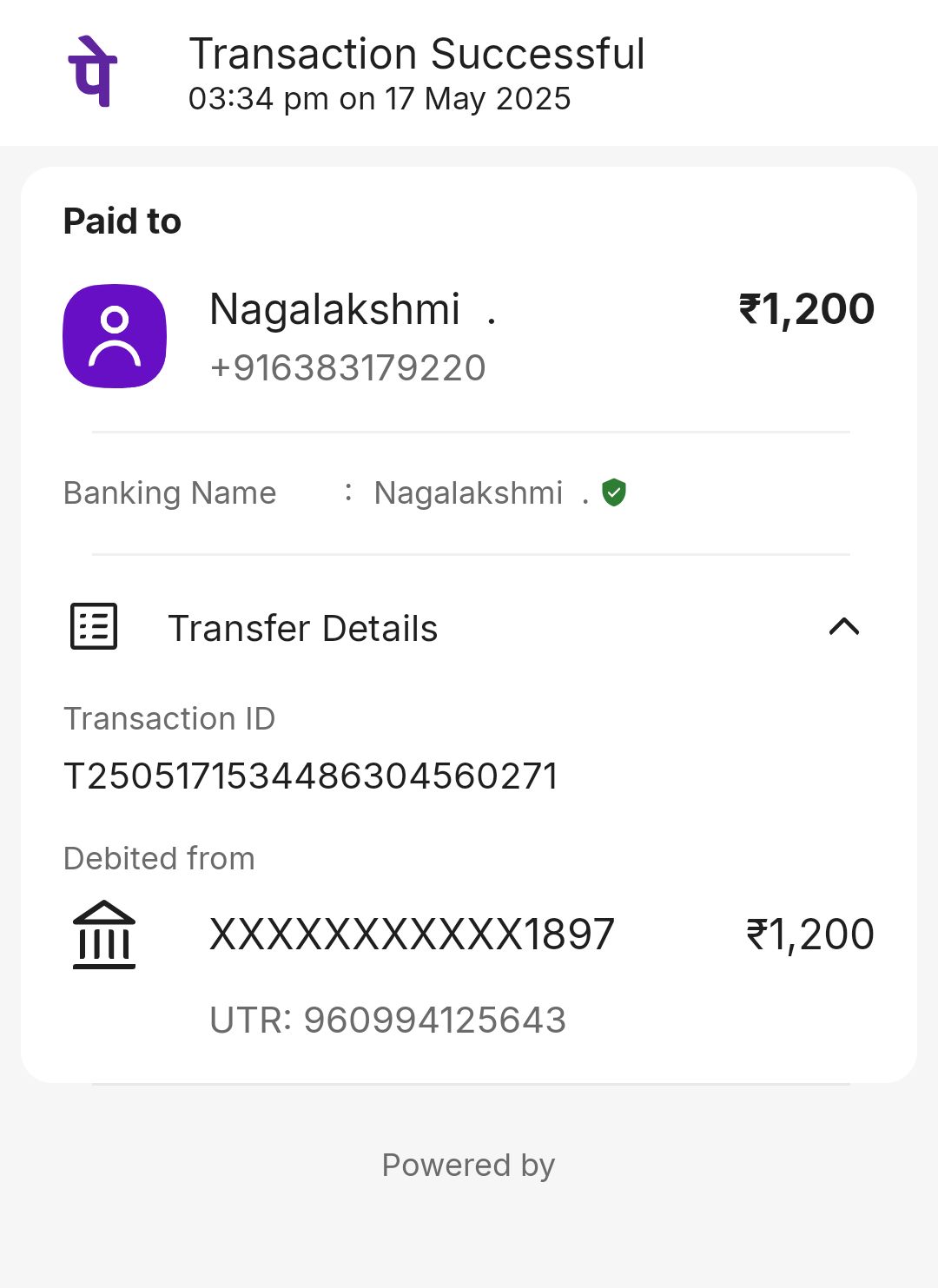Tap the bold ₹1,200 paid amount
This screenshot has height=1288, width=938.
click(x=807, y=310)
